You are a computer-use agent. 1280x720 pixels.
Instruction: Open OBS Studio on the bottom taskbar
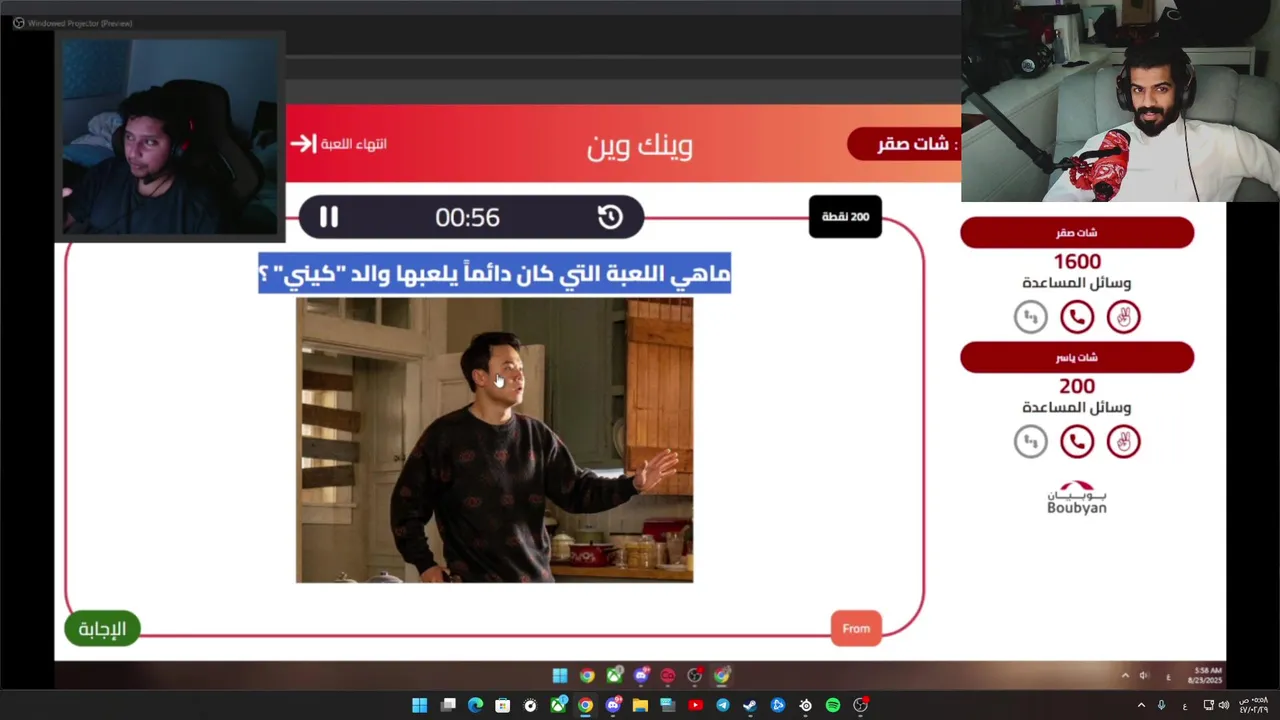(860, 705)
